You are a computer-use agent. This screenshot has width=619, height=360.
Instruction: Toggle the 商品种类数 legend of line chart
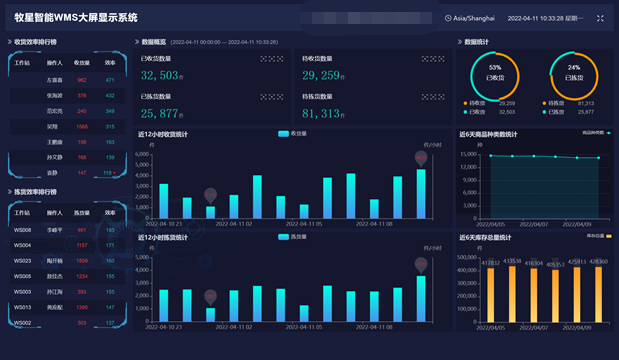pyautogui.click(x=597, y=133)
